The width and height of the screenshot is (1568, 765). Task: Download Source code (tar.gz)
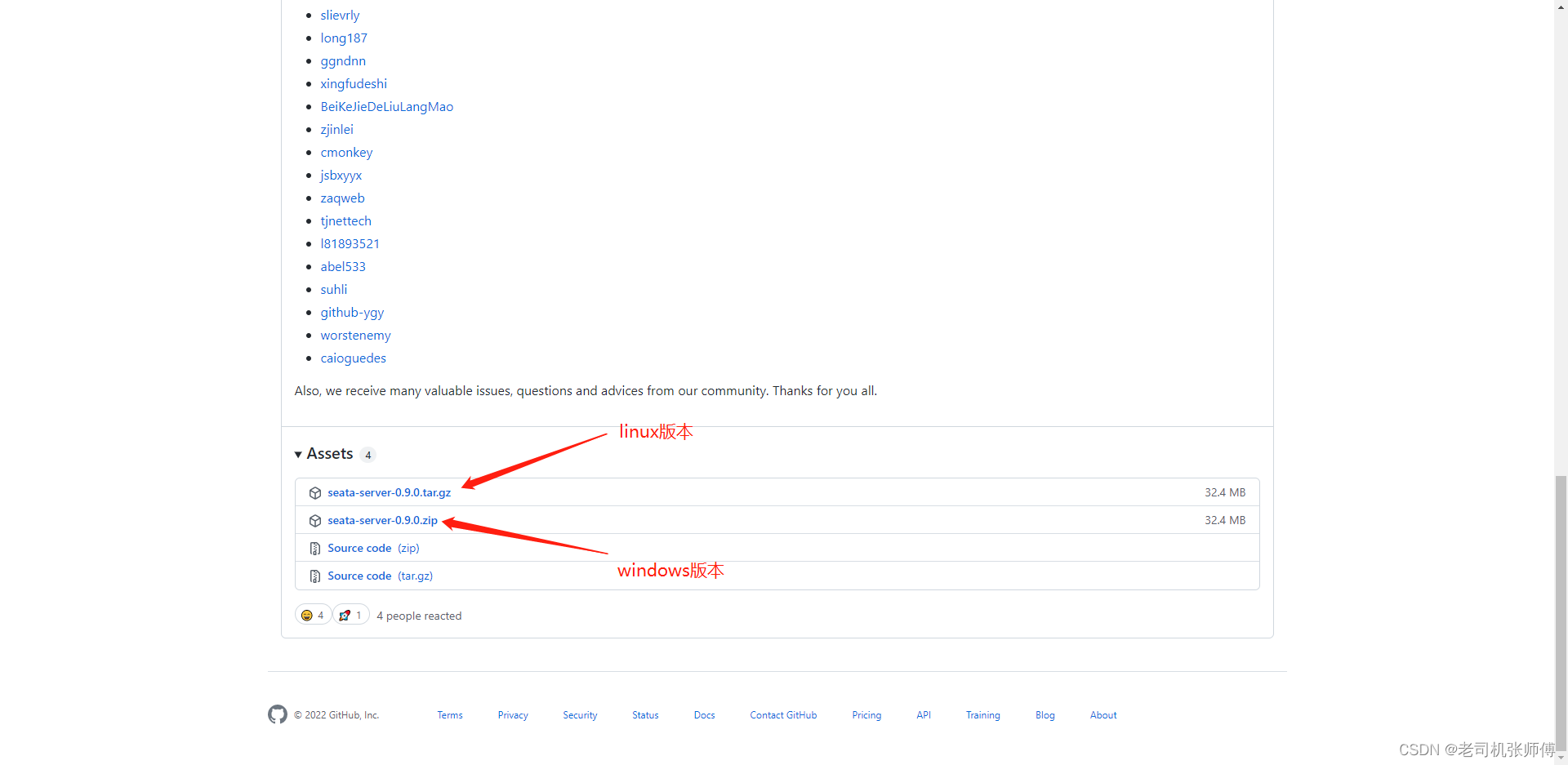(380, 576)
